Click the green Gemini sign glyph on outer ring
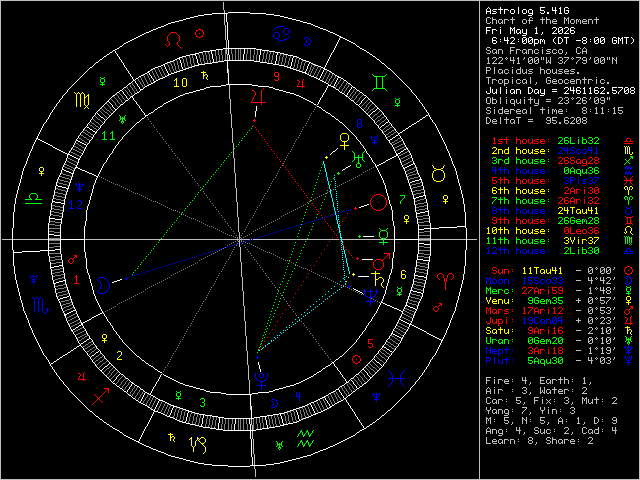Viewport: 640px width, 480px height. pos(380,83)
